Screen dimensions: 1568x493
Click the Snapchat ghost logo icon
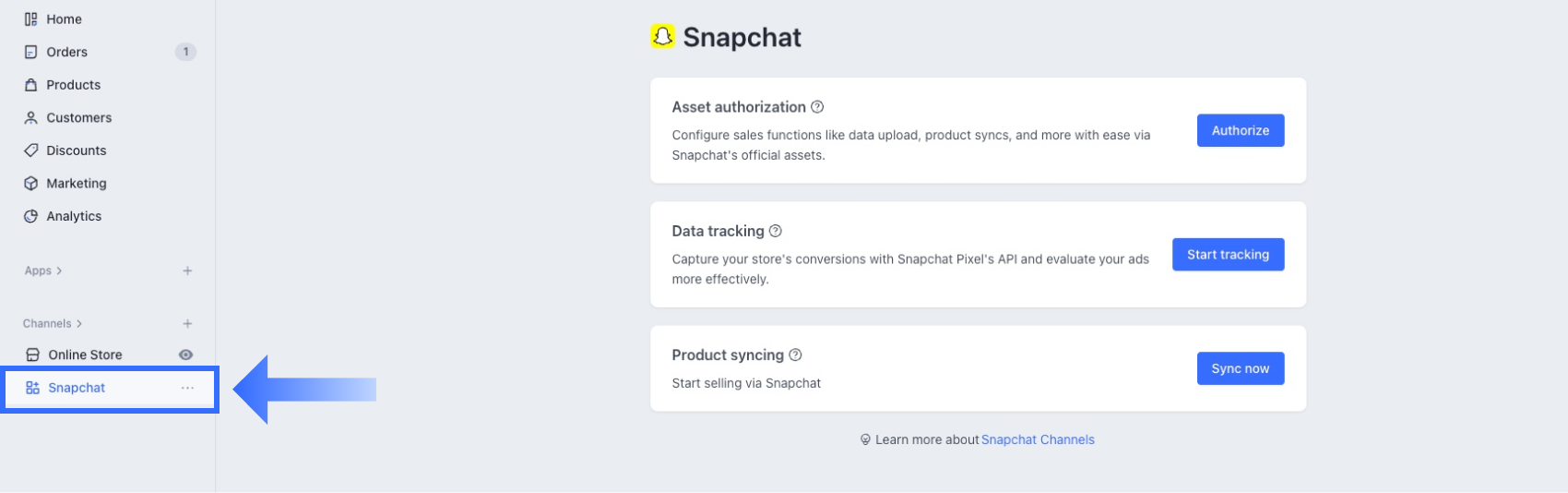(x=662, y=37)
